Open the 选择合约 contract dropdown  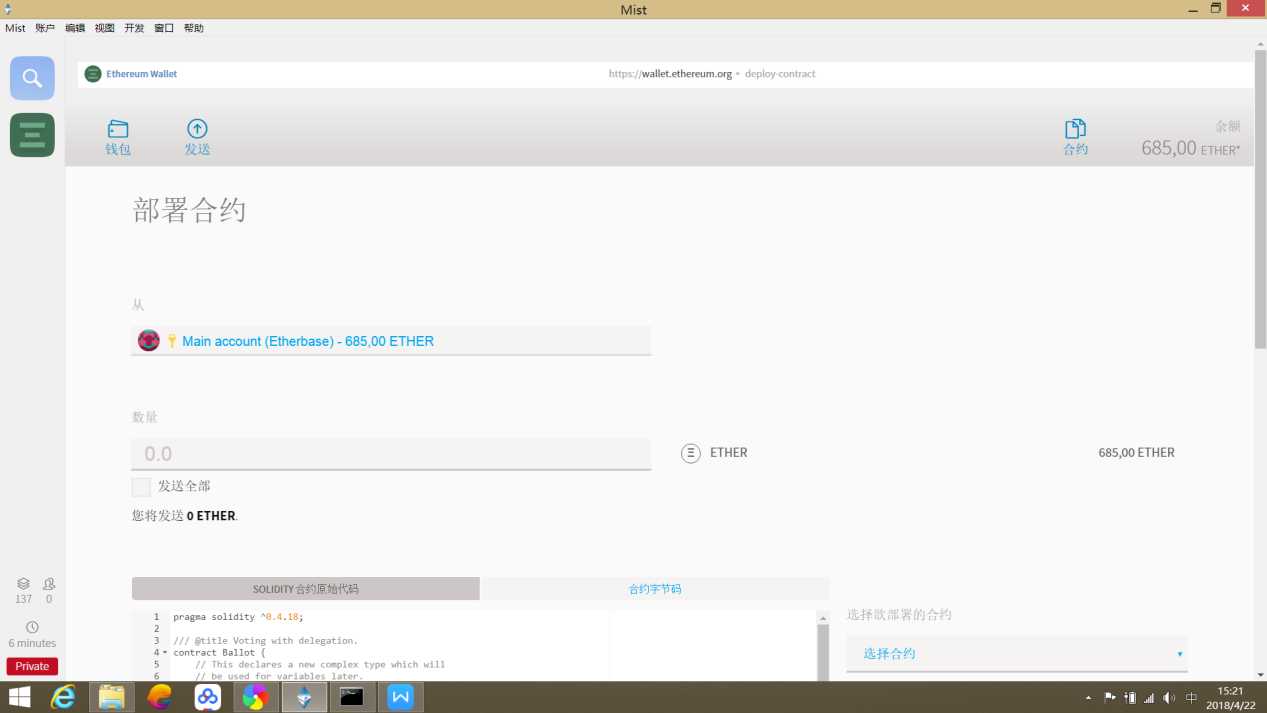tap(1017, 653)
